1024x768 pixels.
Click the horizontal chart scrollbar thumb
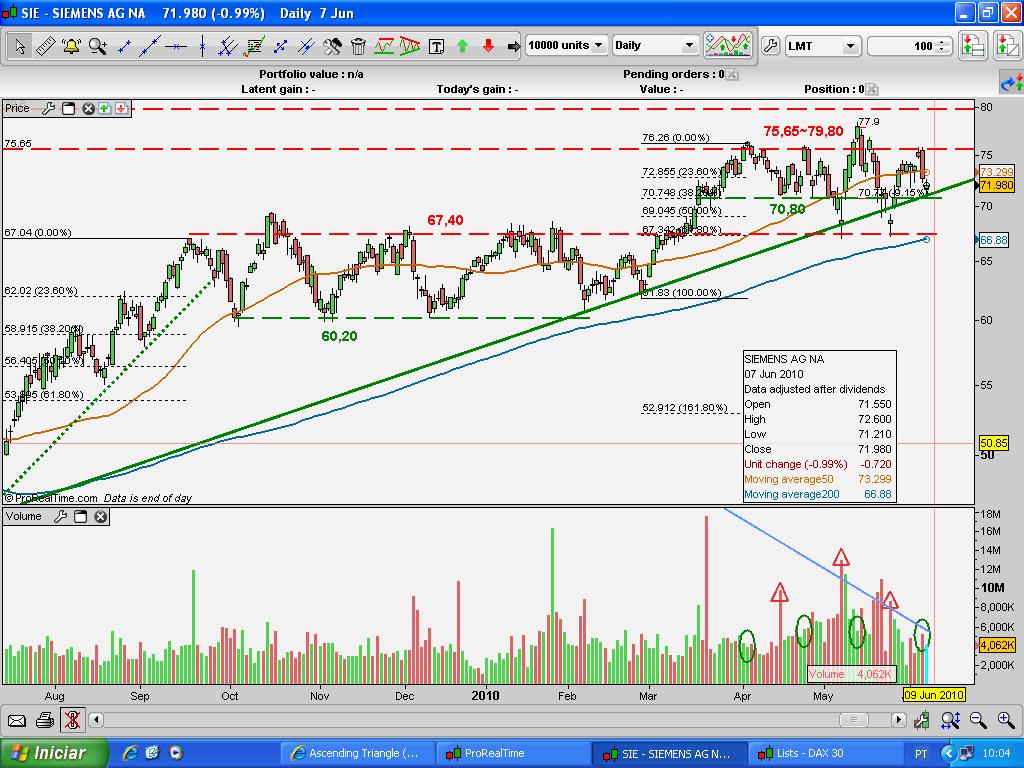coord(853,720)
